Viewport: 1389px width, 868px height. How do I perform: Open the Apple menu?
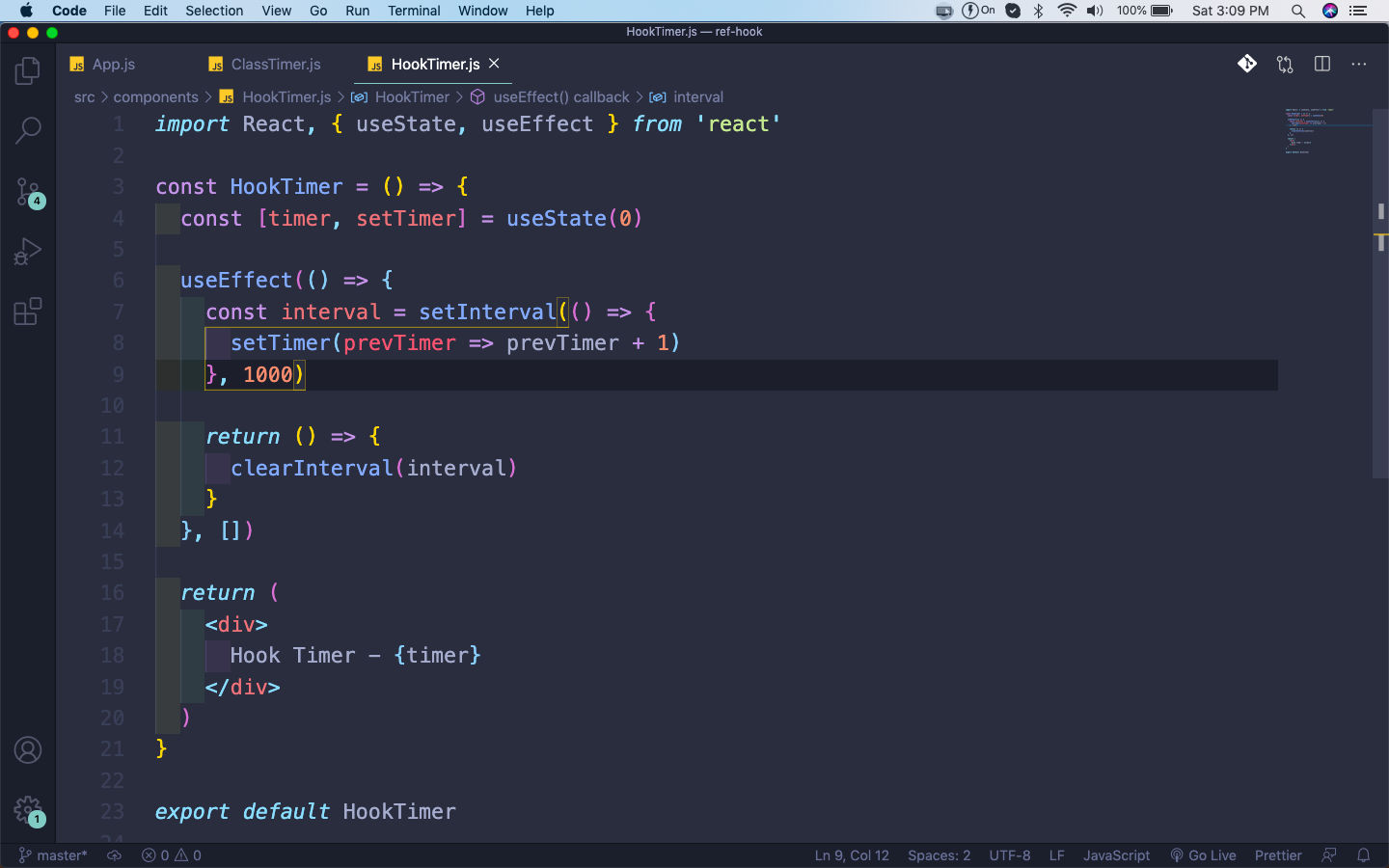tap(26, 11)
